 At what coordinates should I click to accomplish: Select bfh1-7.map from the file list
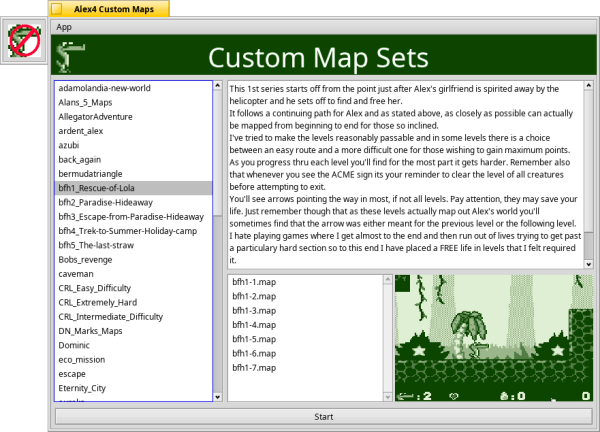click(254, 368)
